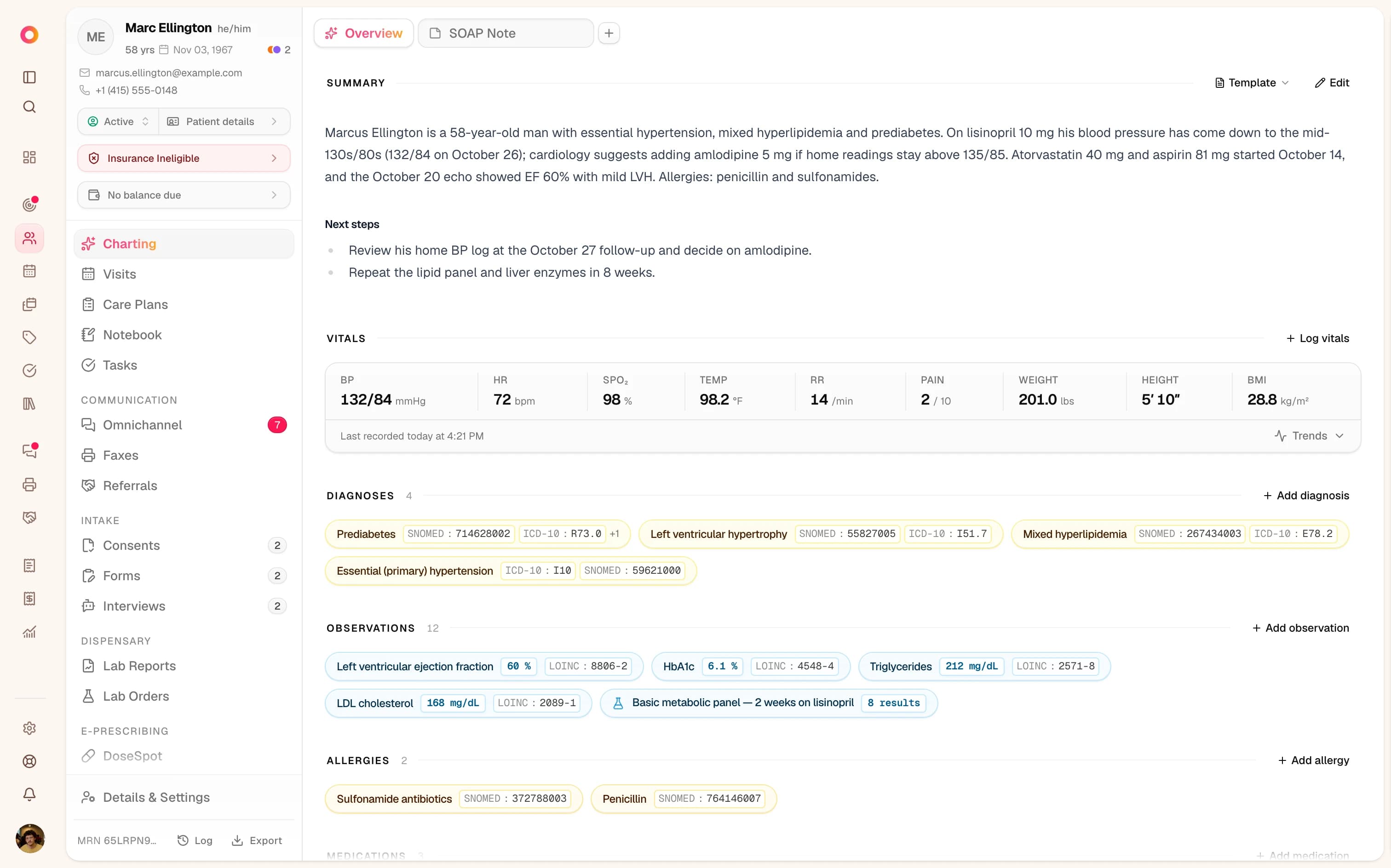Open the Log history button
The image size is (1391, 868).
195,840
